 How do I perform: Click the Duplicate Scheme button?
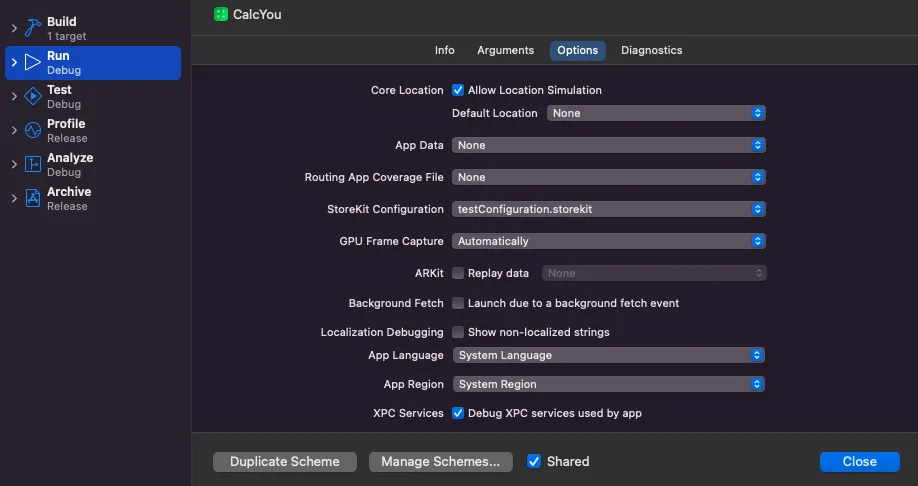point(285,462)
